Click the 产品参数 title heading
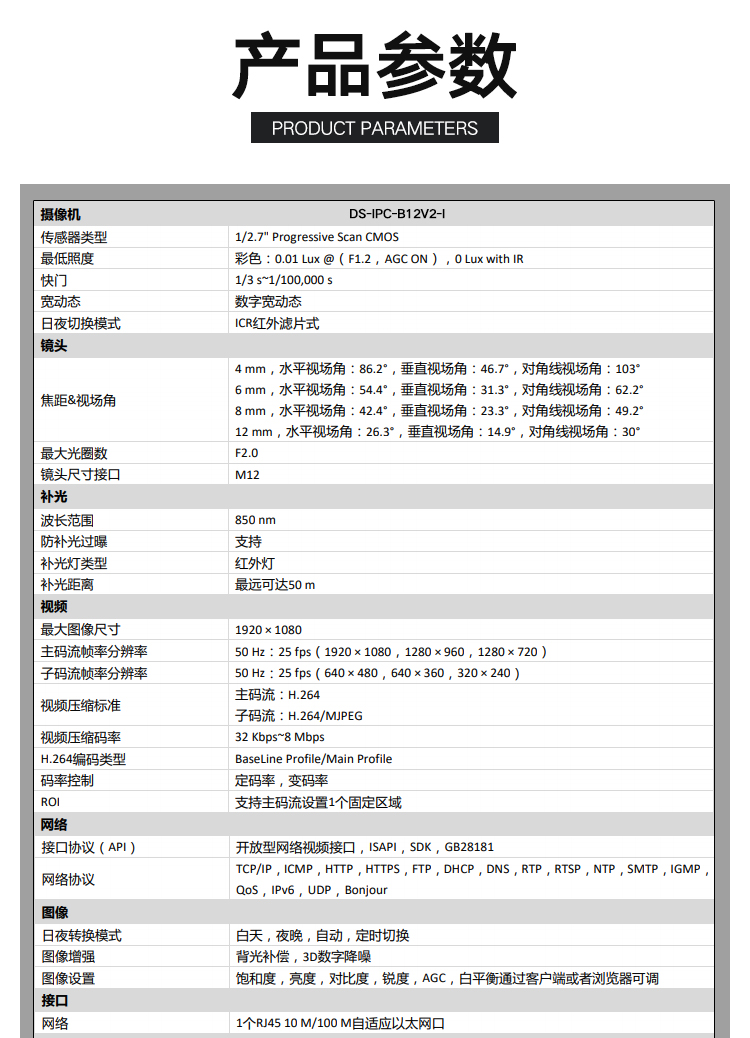Image resolution: width=750 pixels, height=1038 pixels. click(x=375, y=66)
